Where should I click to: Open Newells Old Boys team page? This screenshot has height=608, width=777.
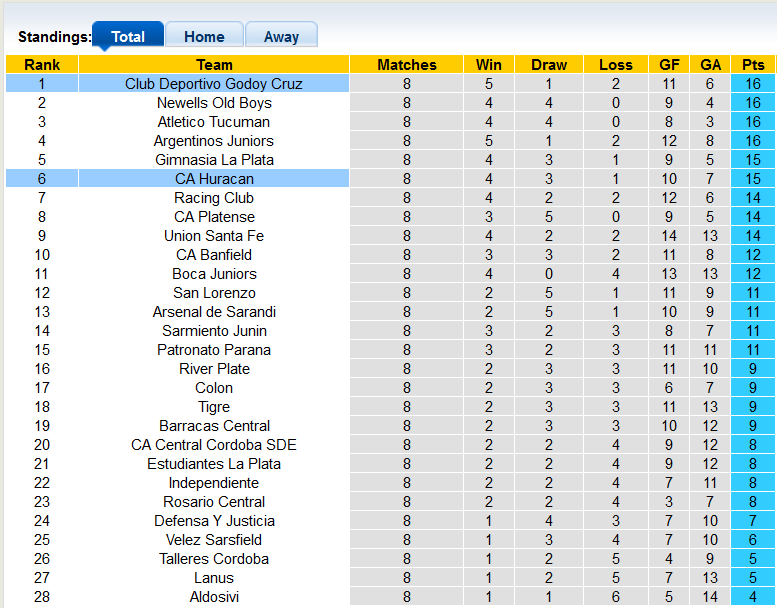214,103
